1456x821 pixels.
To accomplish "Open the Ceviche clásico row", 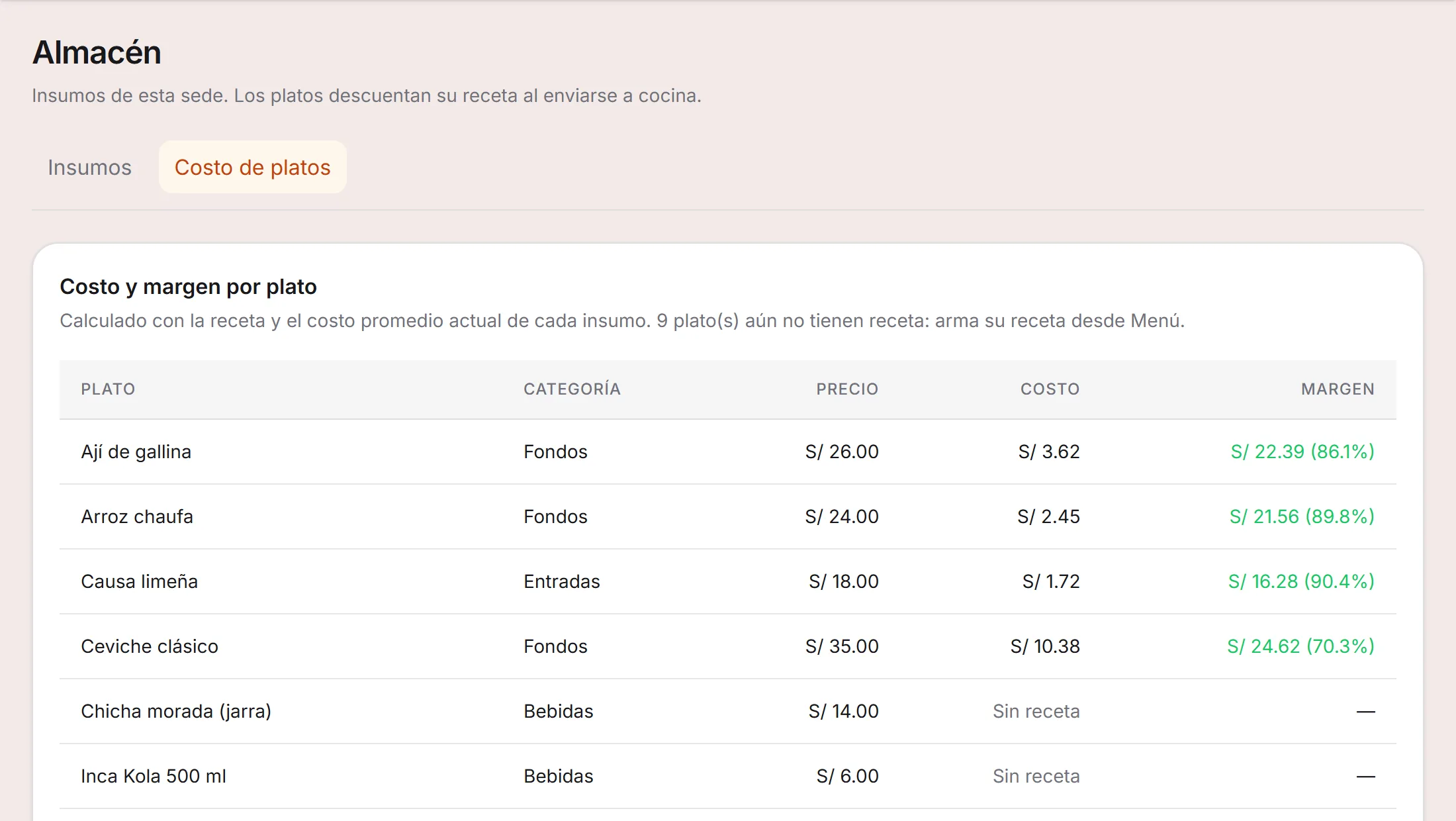I will coord(728,647).
